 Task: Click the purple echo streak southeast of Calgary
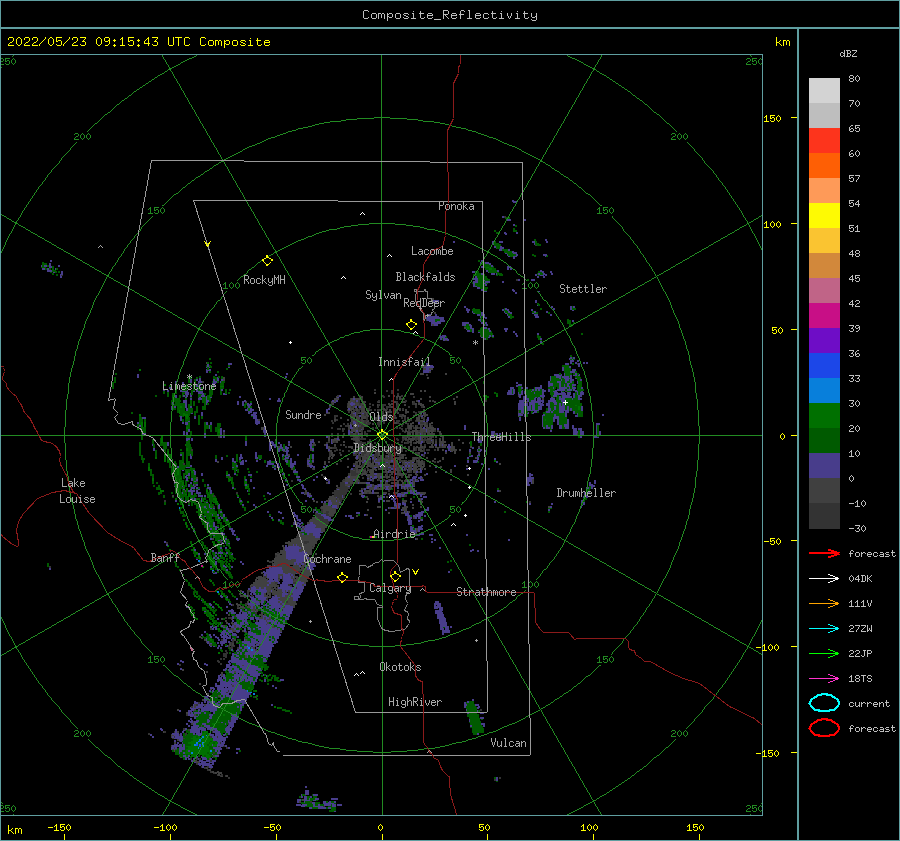(x=441, y=617)
